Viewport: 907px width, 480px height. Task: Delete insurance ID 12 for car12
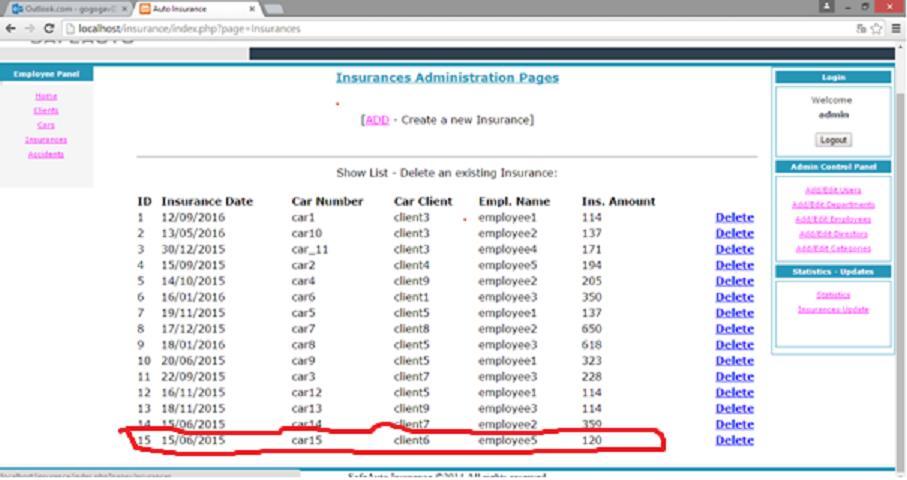(x=735, y=392)
